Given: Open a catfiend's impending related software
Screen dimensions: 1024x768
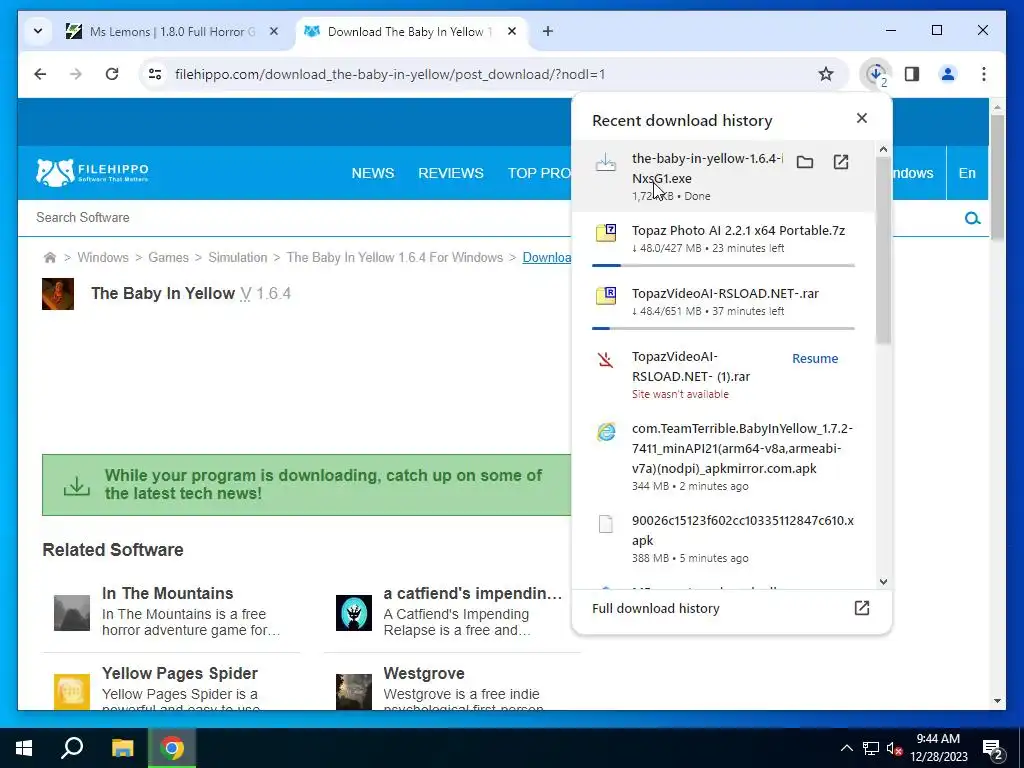Looking at the screenshot, I should 472,593.
